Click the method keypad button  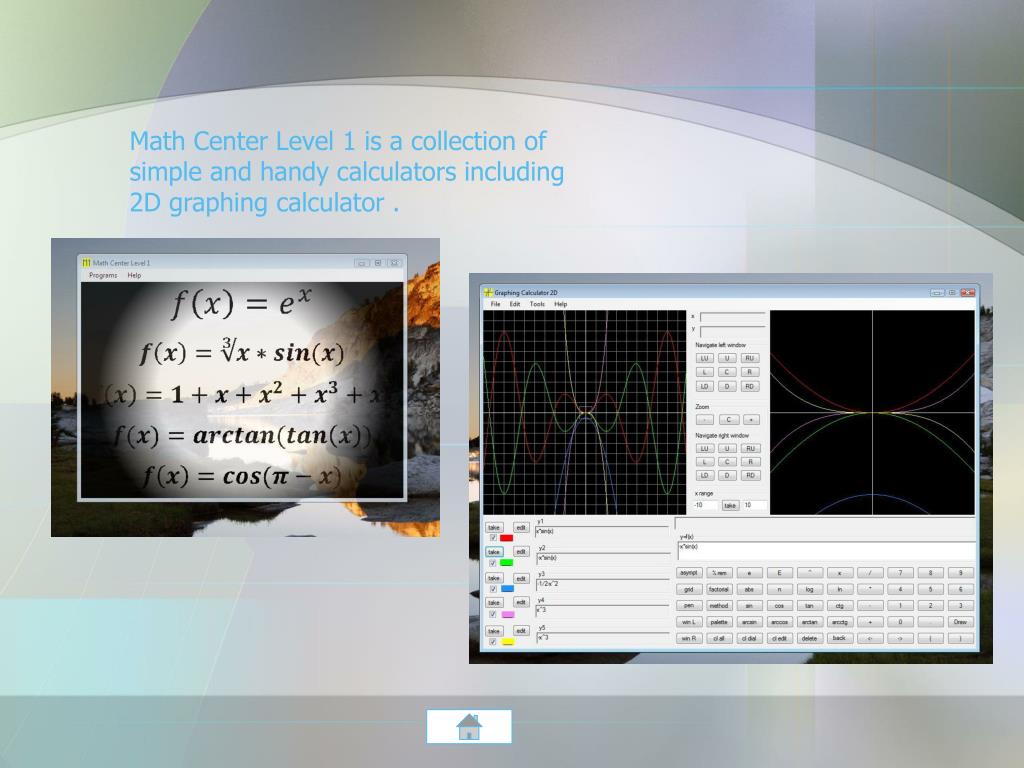tap(719, 605)
